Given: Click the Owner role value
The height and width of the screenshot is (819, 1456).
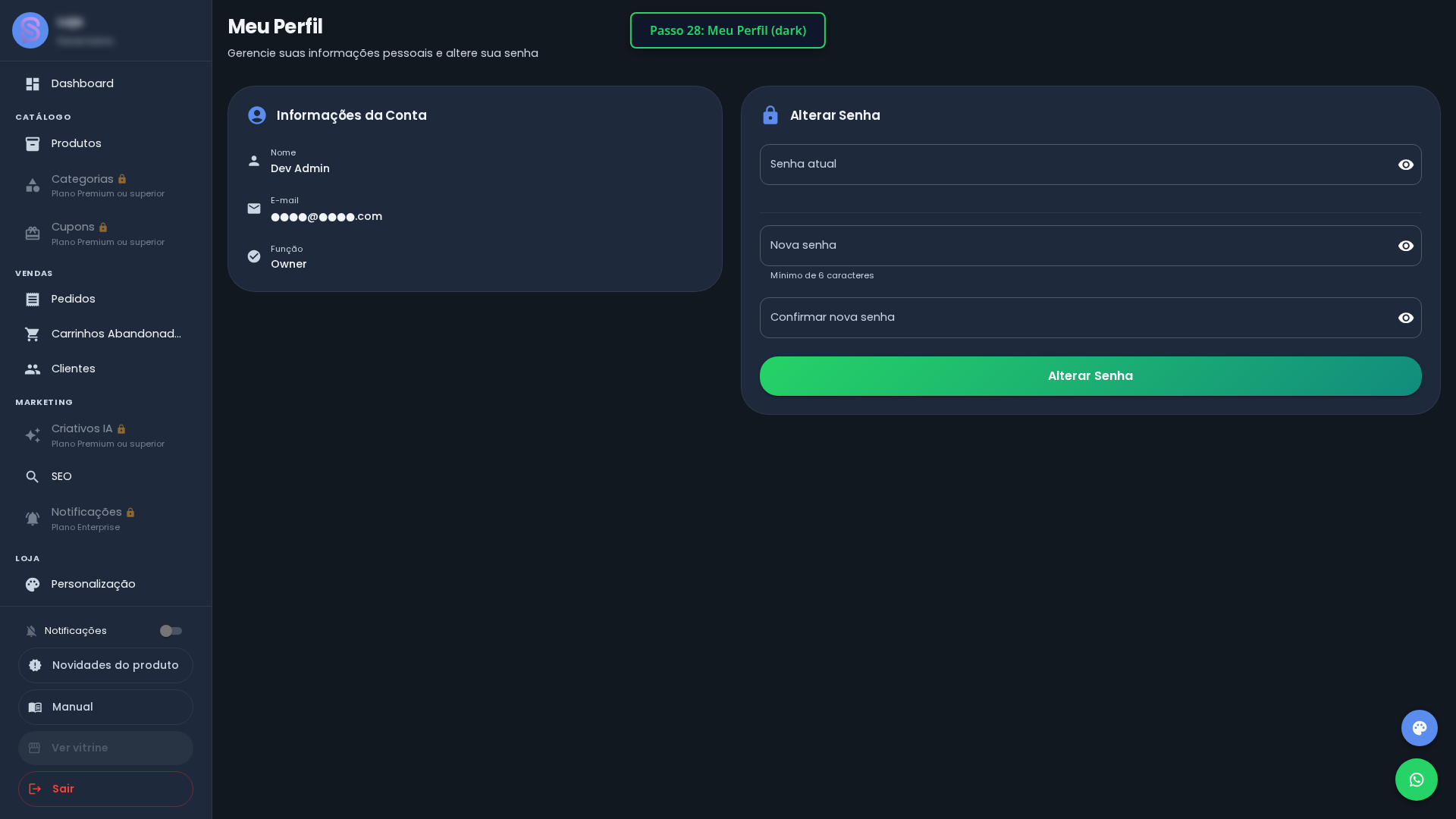Looking at the screenshot, I should click(289, 264).
